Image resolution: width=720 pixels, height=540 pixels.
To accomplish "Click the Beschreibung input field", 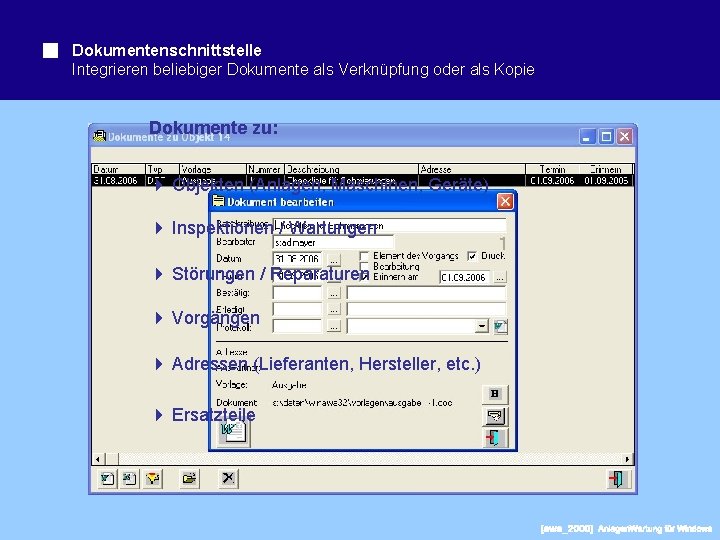I will tap(389, 225).
